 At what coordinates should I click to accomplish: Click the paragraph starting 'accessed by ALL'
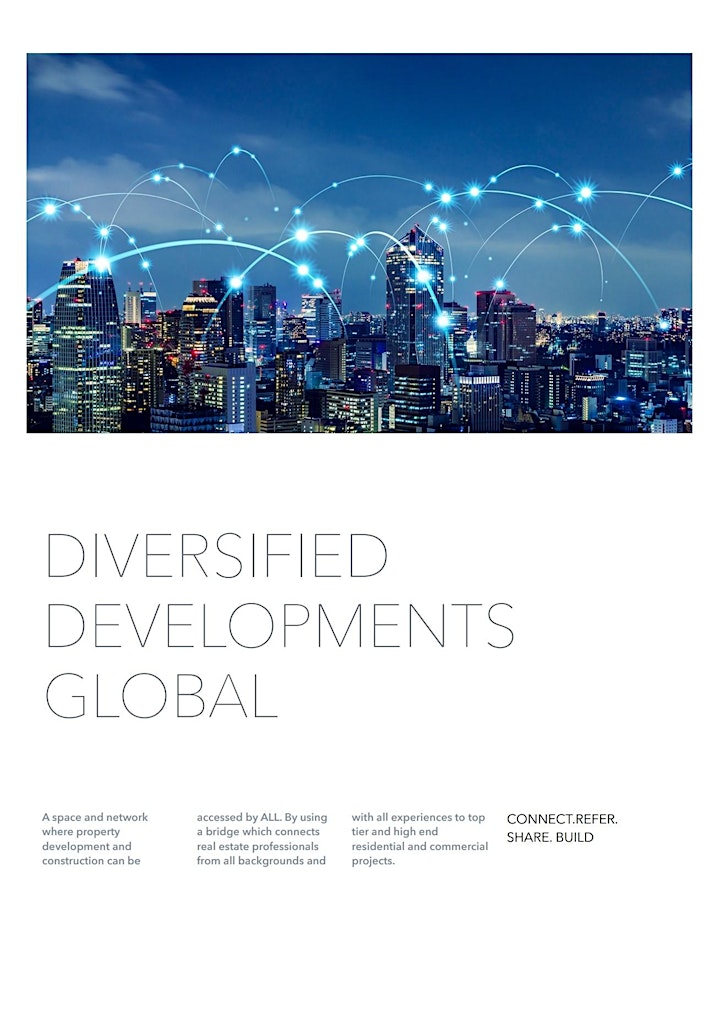click(x=262, y=839)
